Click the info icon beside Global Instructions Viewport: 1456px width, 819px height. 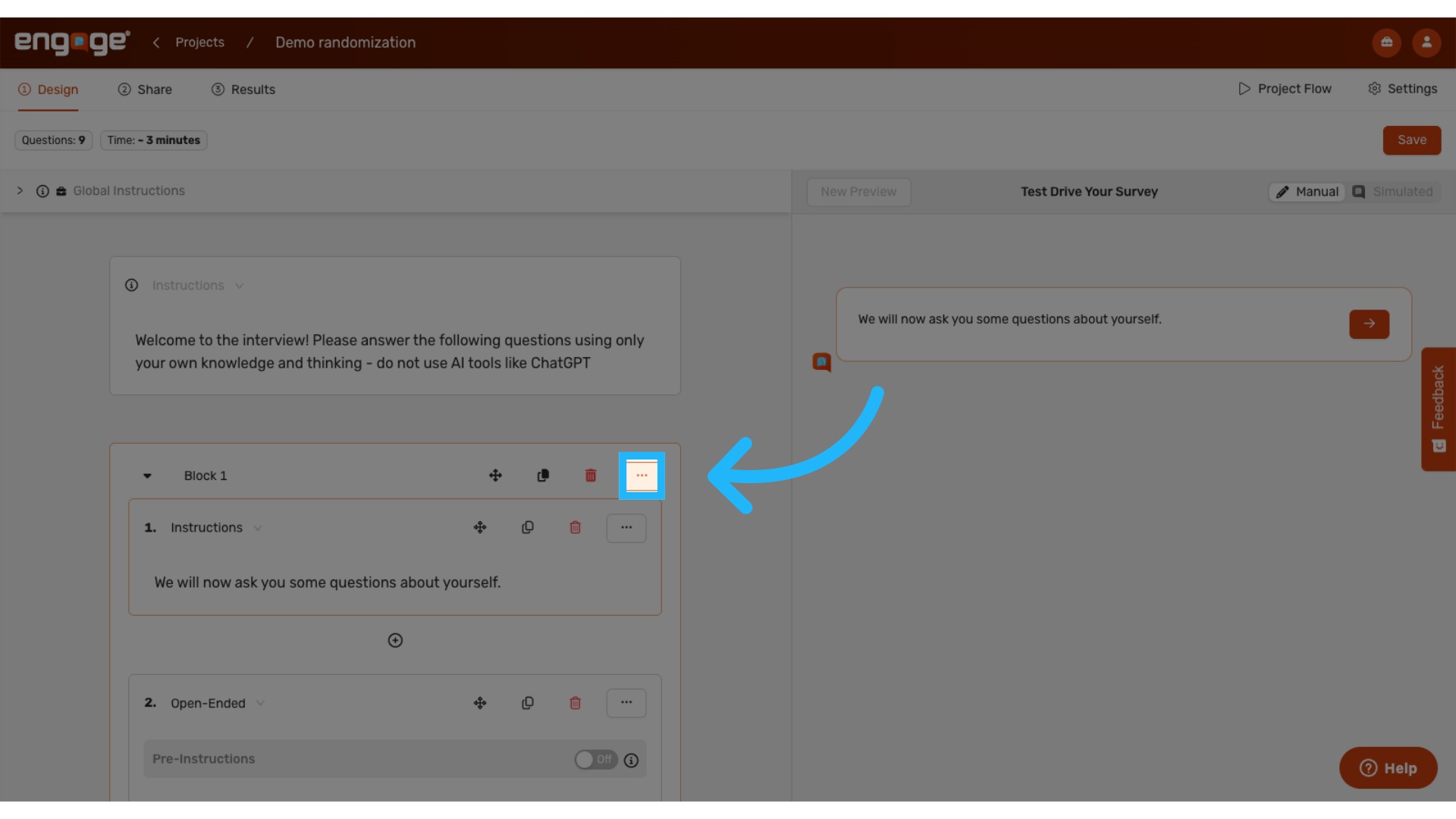(42, 191)
